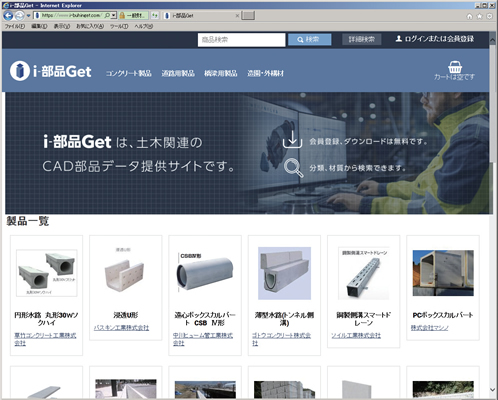This screenshot has height=400, width=498.
Task: Expand the address bar dropdown arrow
Action: tap(114, 15)
